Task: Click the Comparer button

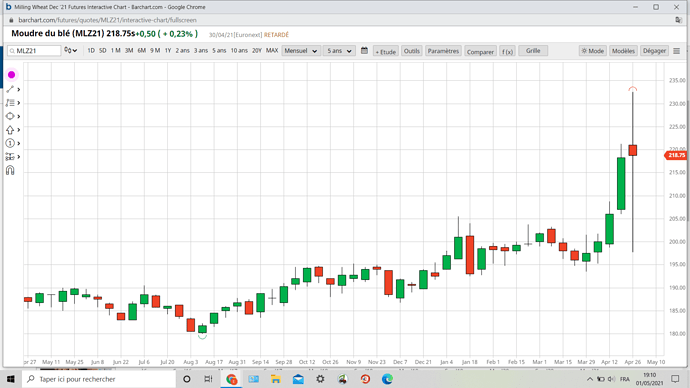Action: pyautogui.click(x=480, y=51)
